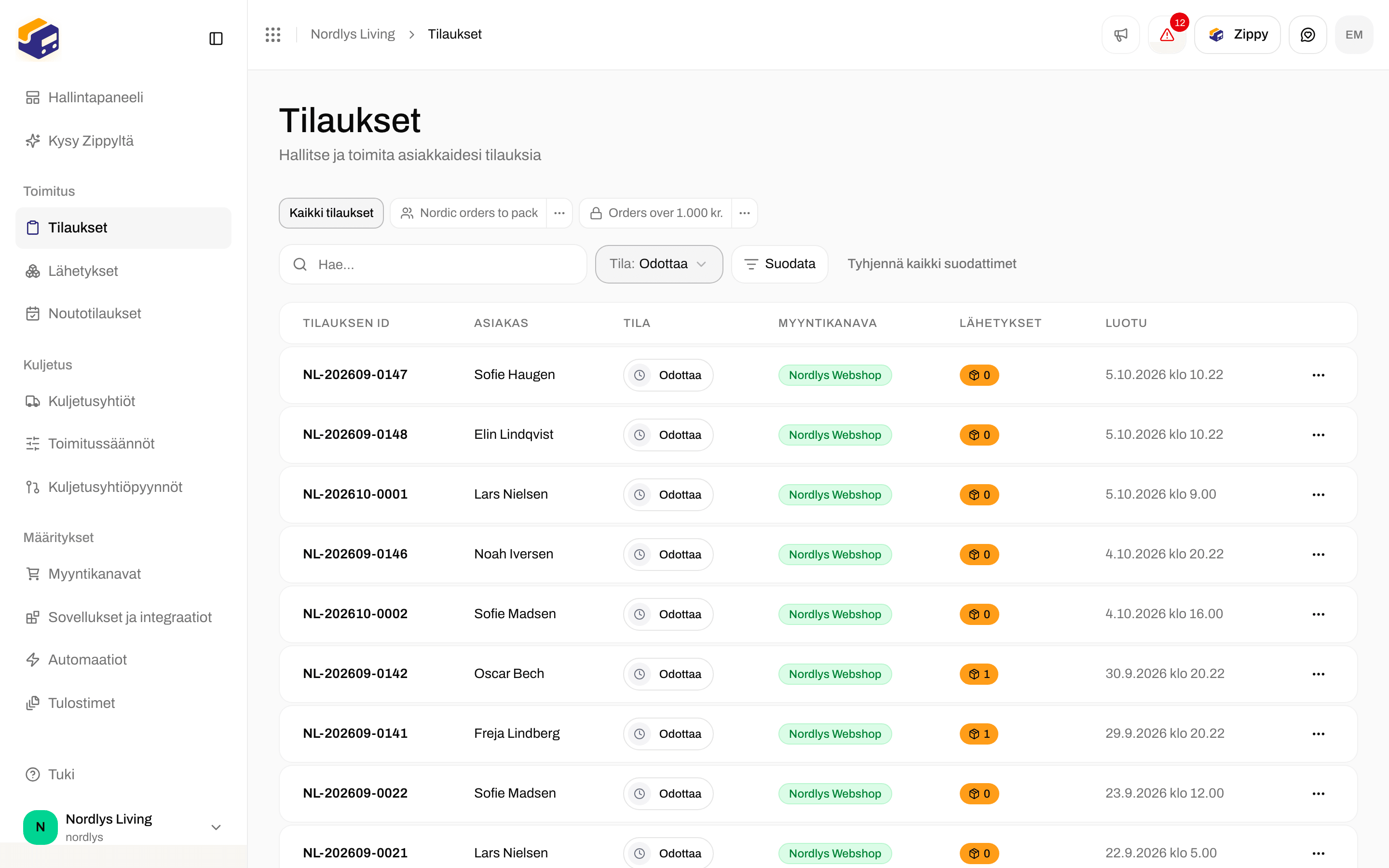The height and width of the screenshot is (868, 1389).
Task: Go to Hallintapaneeli in sidebar
Action: coord(123,97)
